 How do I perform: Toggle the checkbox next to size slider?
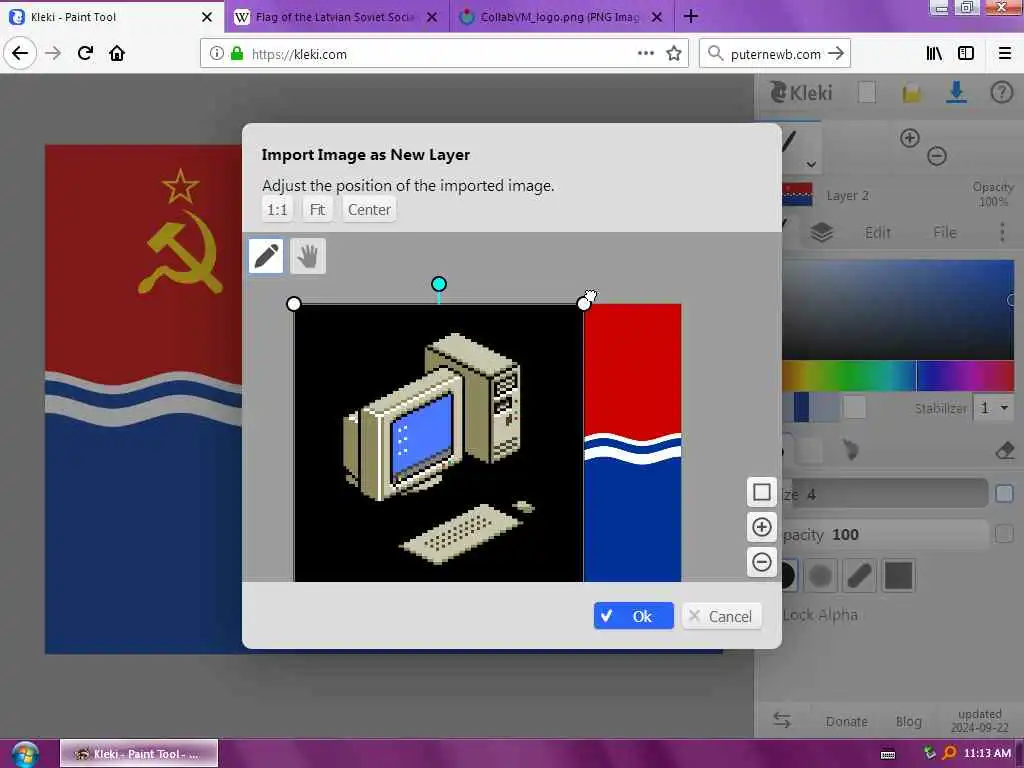point(1004,494)
